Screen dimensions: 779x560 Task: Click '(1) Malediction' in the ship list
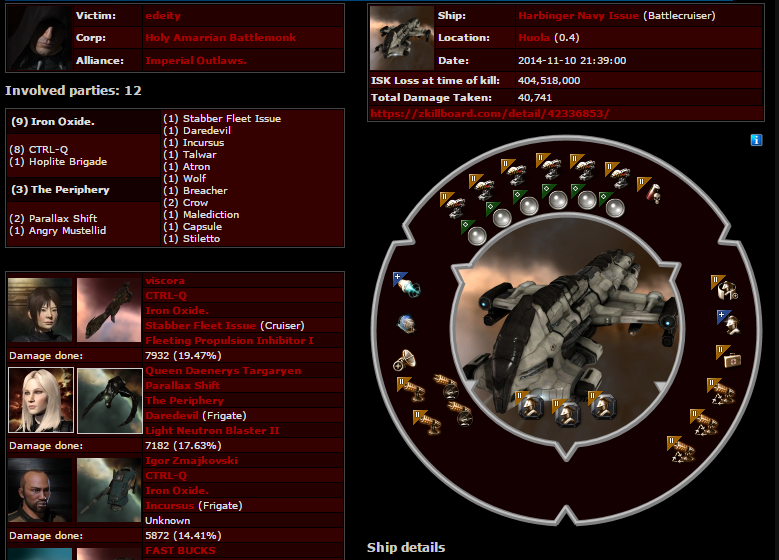pos(201,215)
